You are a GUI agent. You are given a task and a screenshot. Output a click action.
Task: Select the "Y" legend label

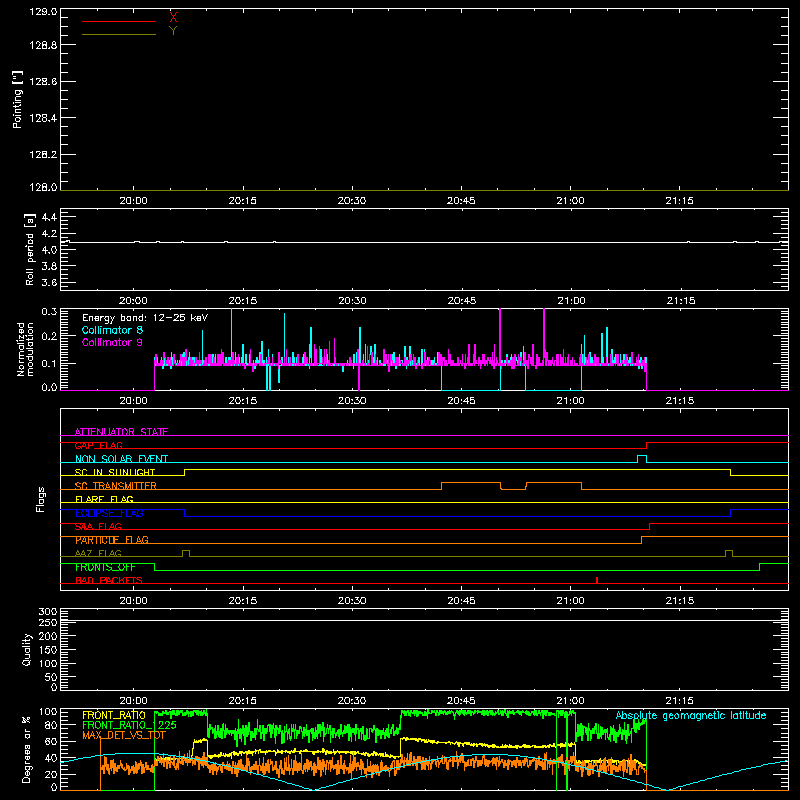click(x=173, y=31)
